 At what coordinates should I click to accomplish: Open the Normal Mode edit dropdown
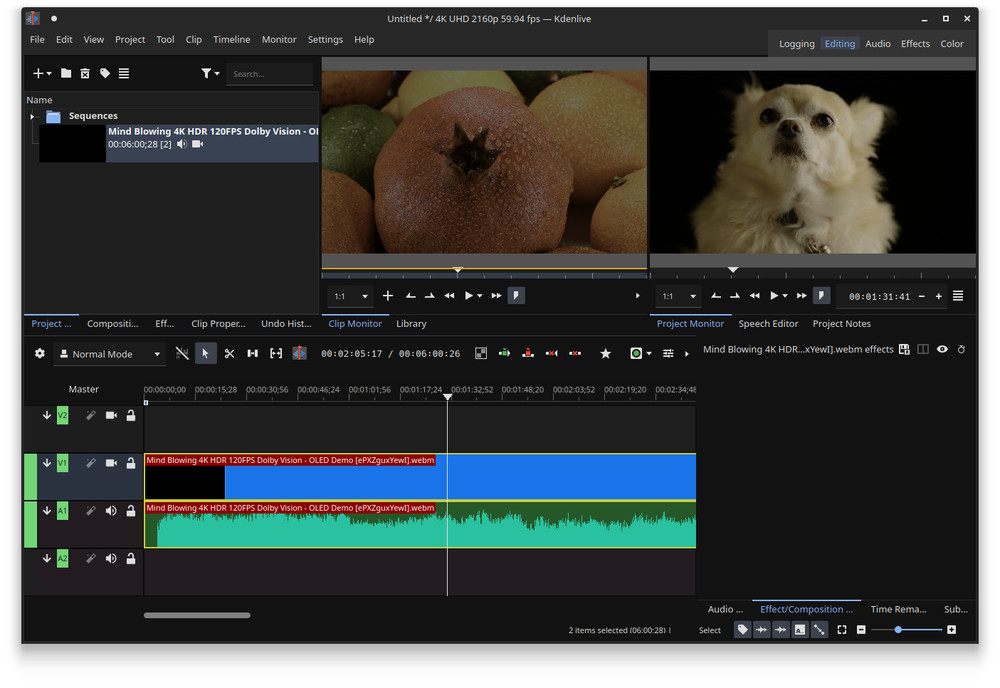click(x=110, y=354)
